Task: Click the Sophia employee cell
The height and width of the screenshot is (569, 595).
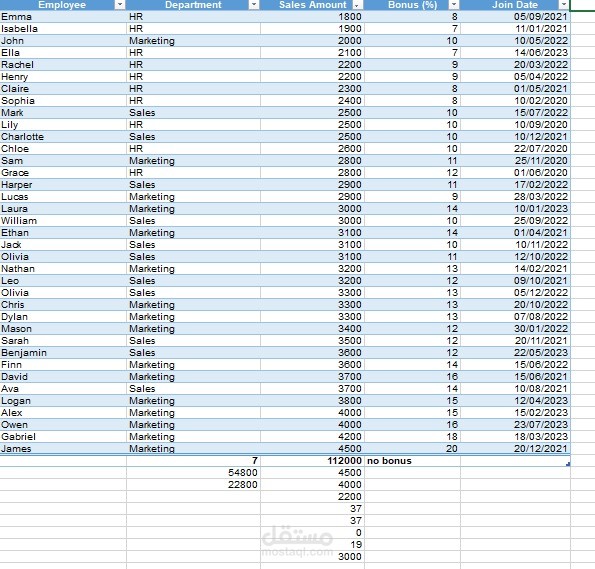Action: [63, 101]
